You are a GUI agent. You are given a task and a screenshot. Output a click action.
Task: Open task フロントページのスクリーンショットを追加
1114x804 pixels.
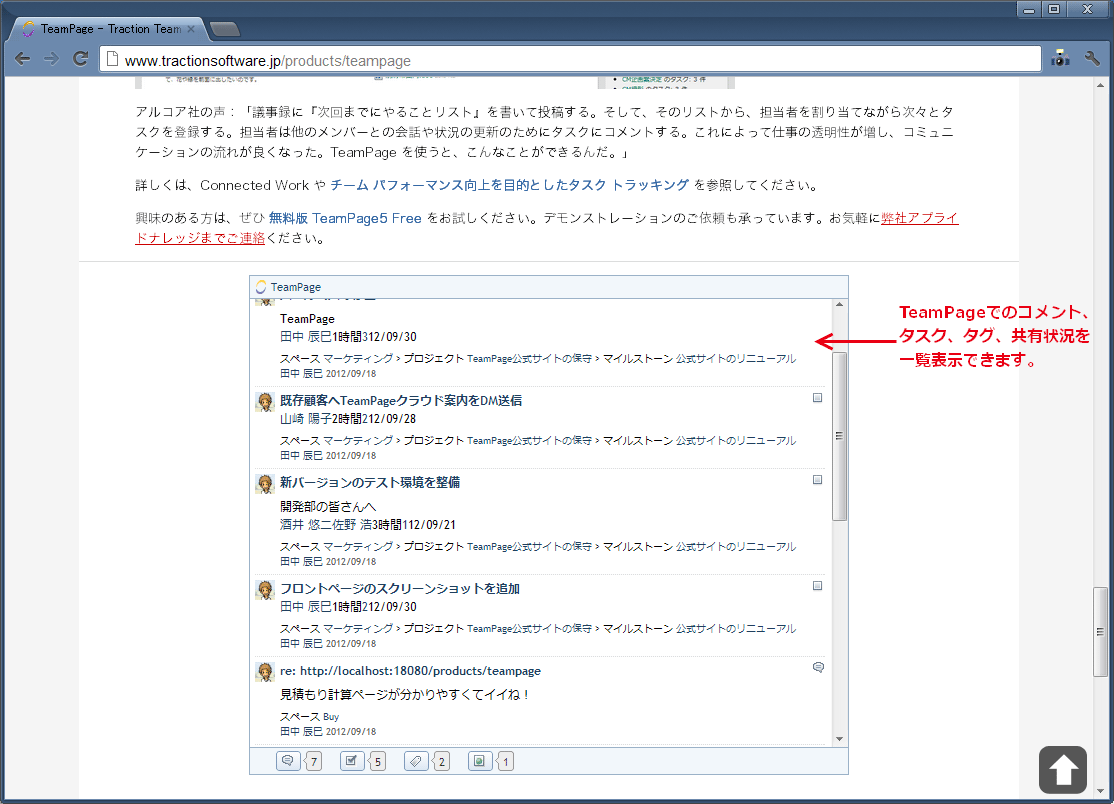click(399, 589)
